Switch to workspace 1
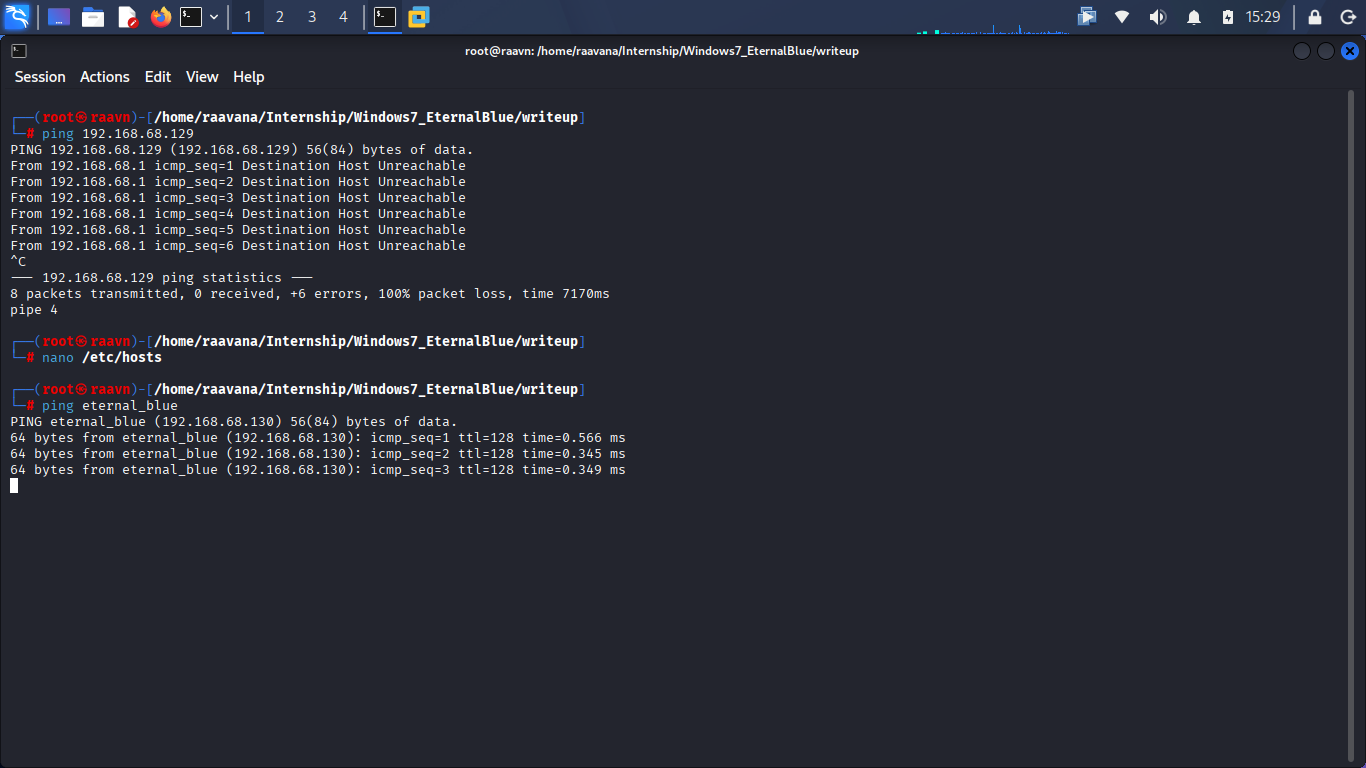The width and height of the screenshot is (1366, 768). [x=248, y=17]
